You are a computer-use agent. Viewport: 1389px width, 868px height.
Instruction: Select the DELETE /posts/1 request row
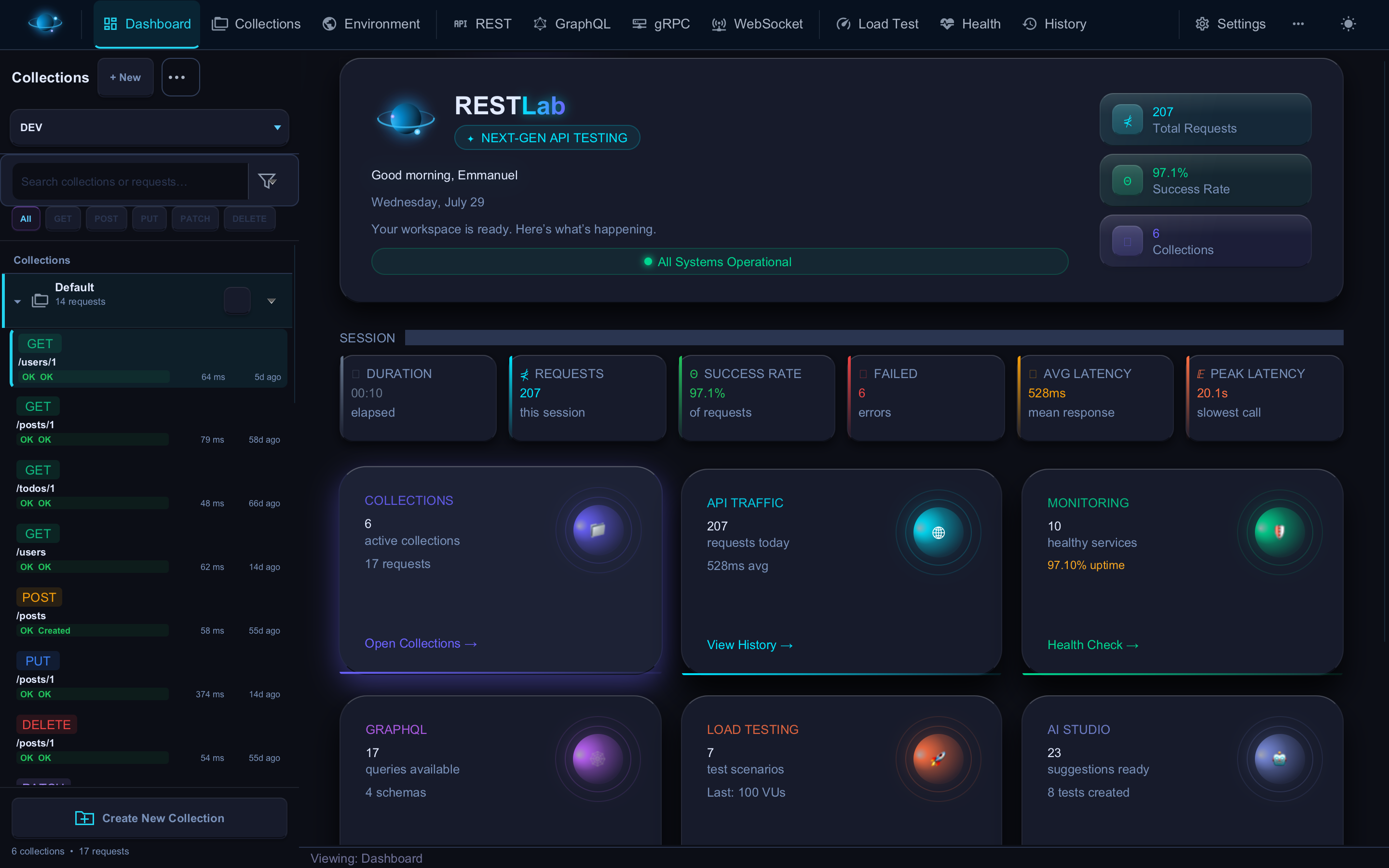[x=149, y=739]
